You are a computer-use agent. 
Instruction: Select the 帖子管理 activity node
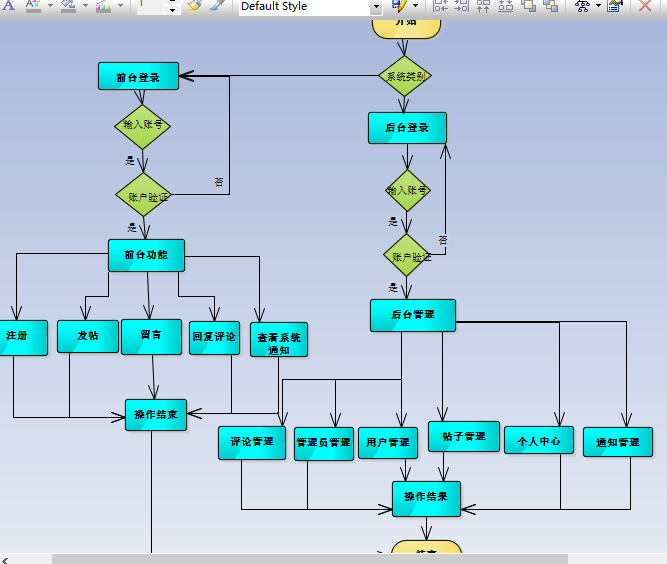pyautogui.click(x=464, y=436)
